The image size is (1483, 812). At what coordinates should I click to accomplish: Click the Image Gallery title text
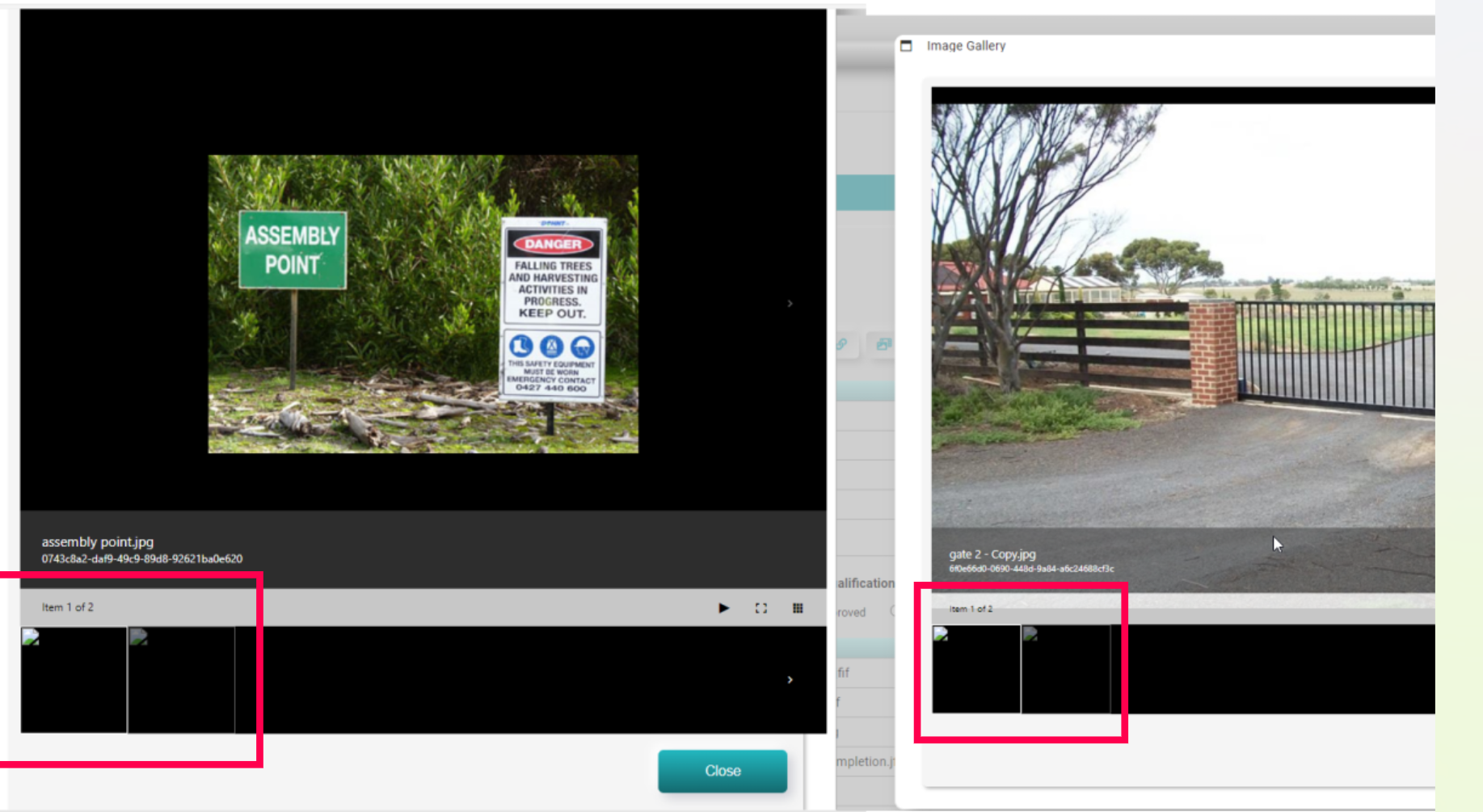(966, 46)
